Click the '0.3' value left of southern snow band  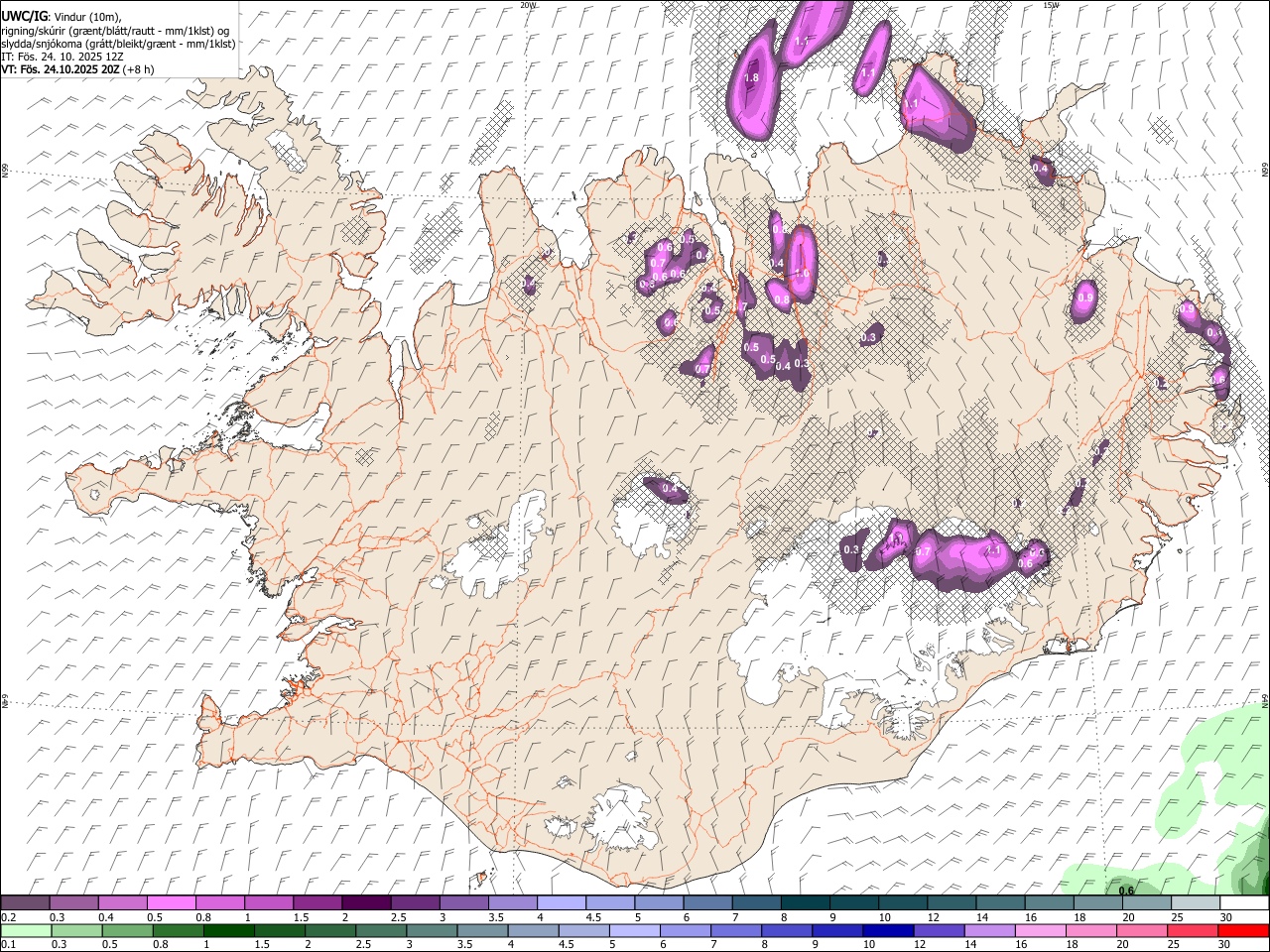850,549
